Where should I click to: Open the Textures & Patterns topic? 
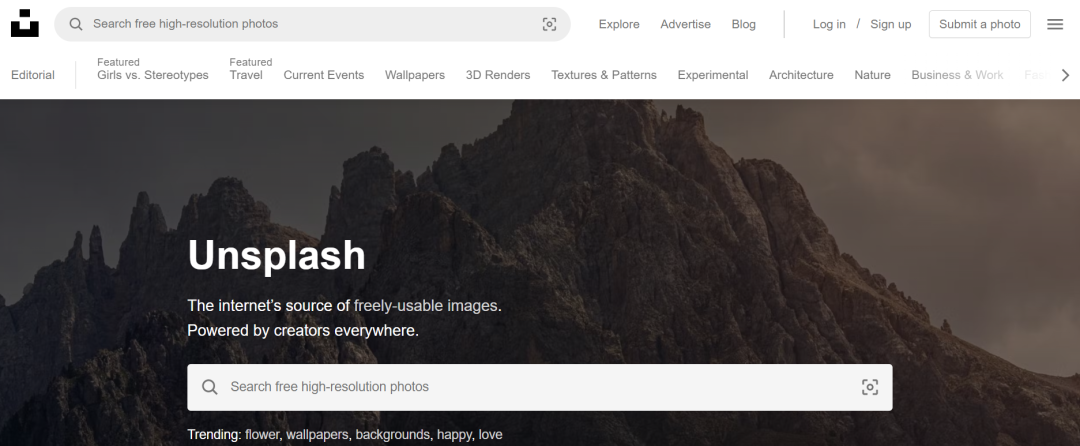coord(603,75)
